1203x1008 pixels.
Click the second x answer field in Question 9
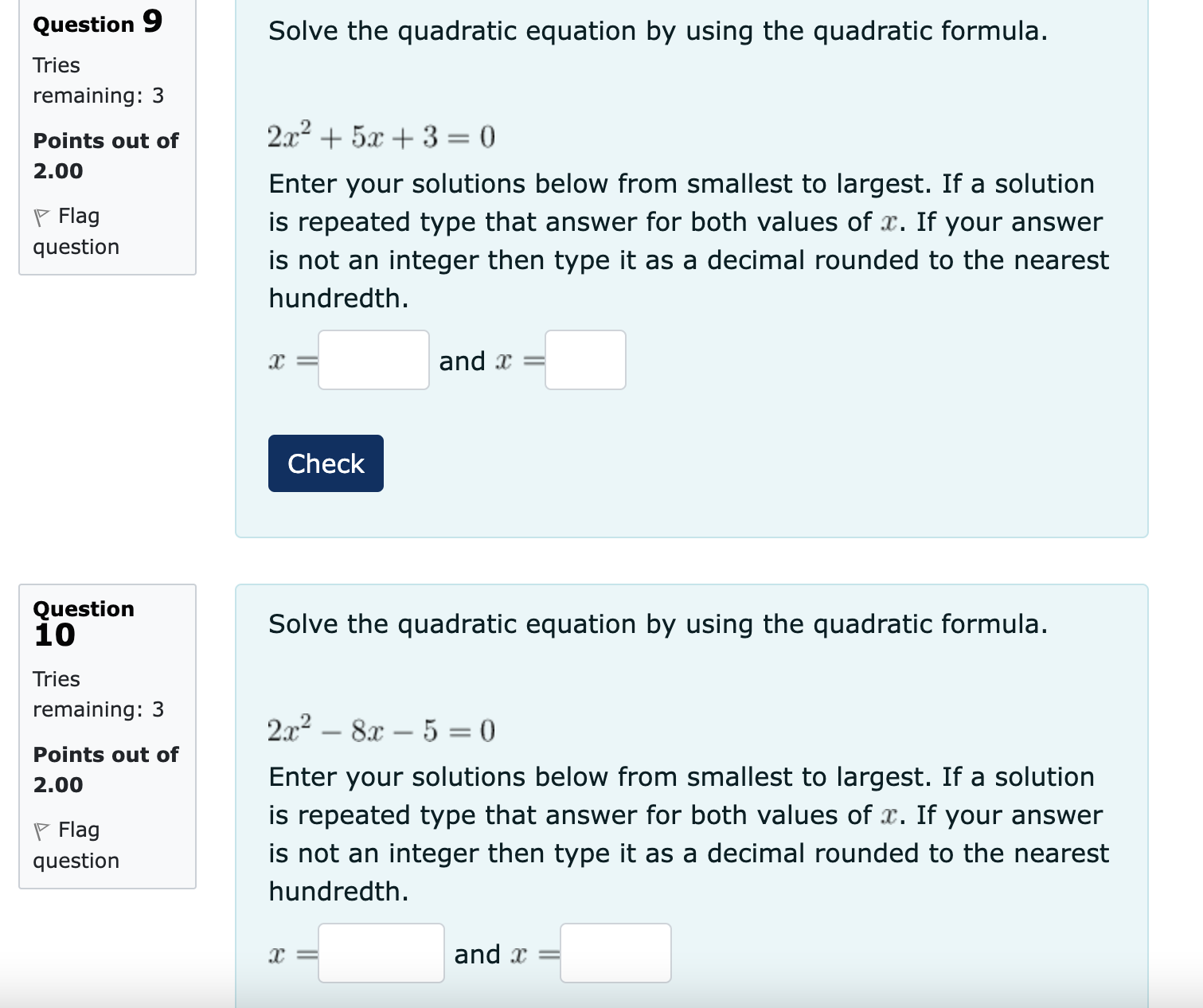tap(585, 360)
